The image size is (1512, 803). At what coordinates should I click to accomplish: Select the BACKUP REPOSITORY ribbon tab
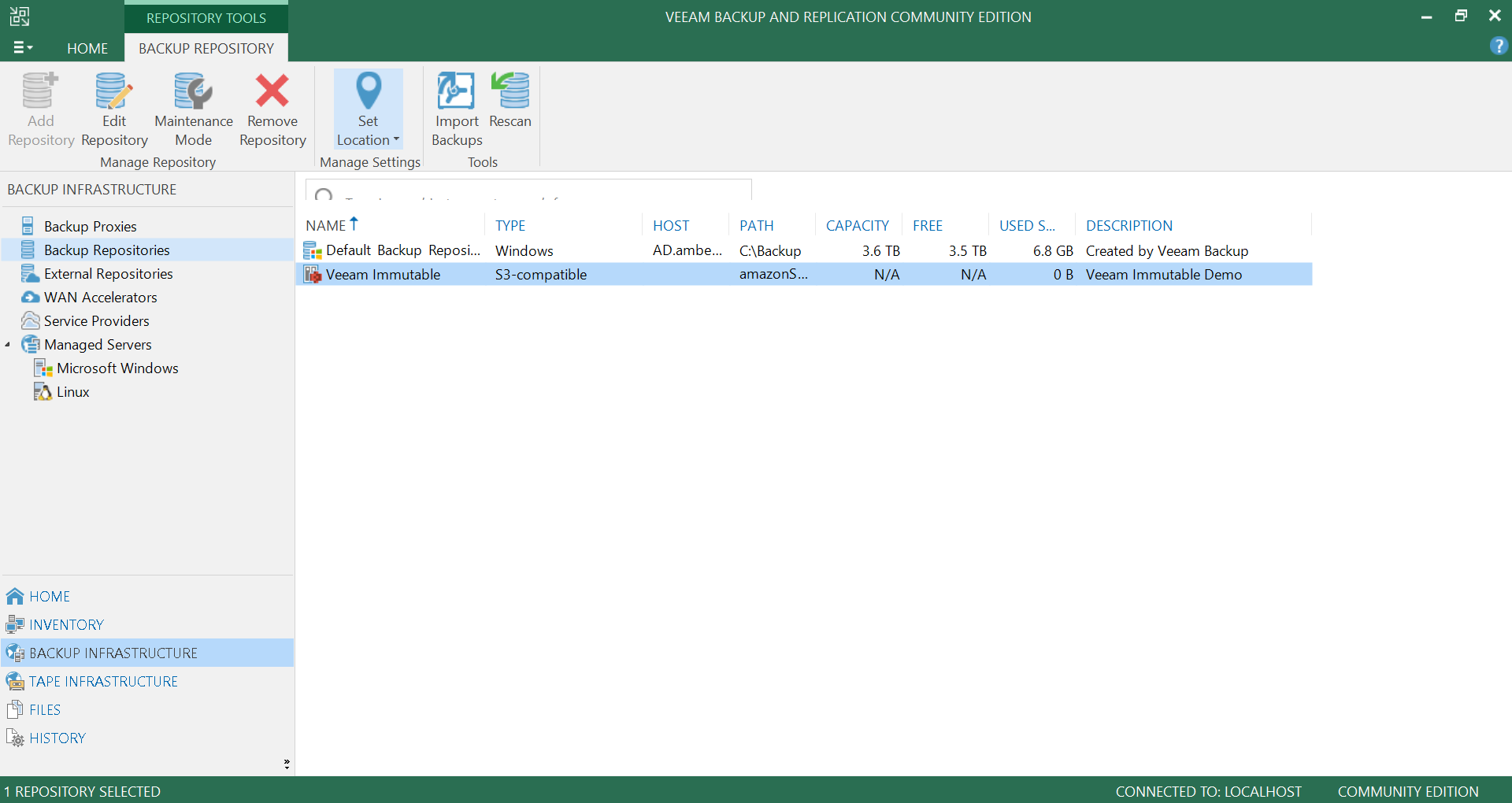pos(206,48)
